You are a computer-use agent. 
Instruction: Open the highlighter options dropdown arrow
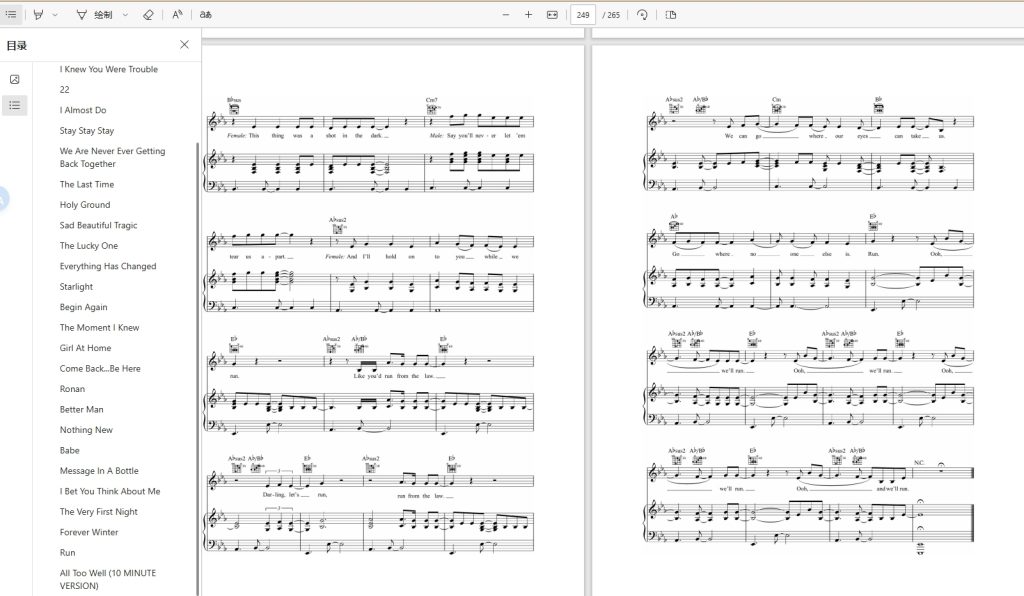click(x=55, y=14)
